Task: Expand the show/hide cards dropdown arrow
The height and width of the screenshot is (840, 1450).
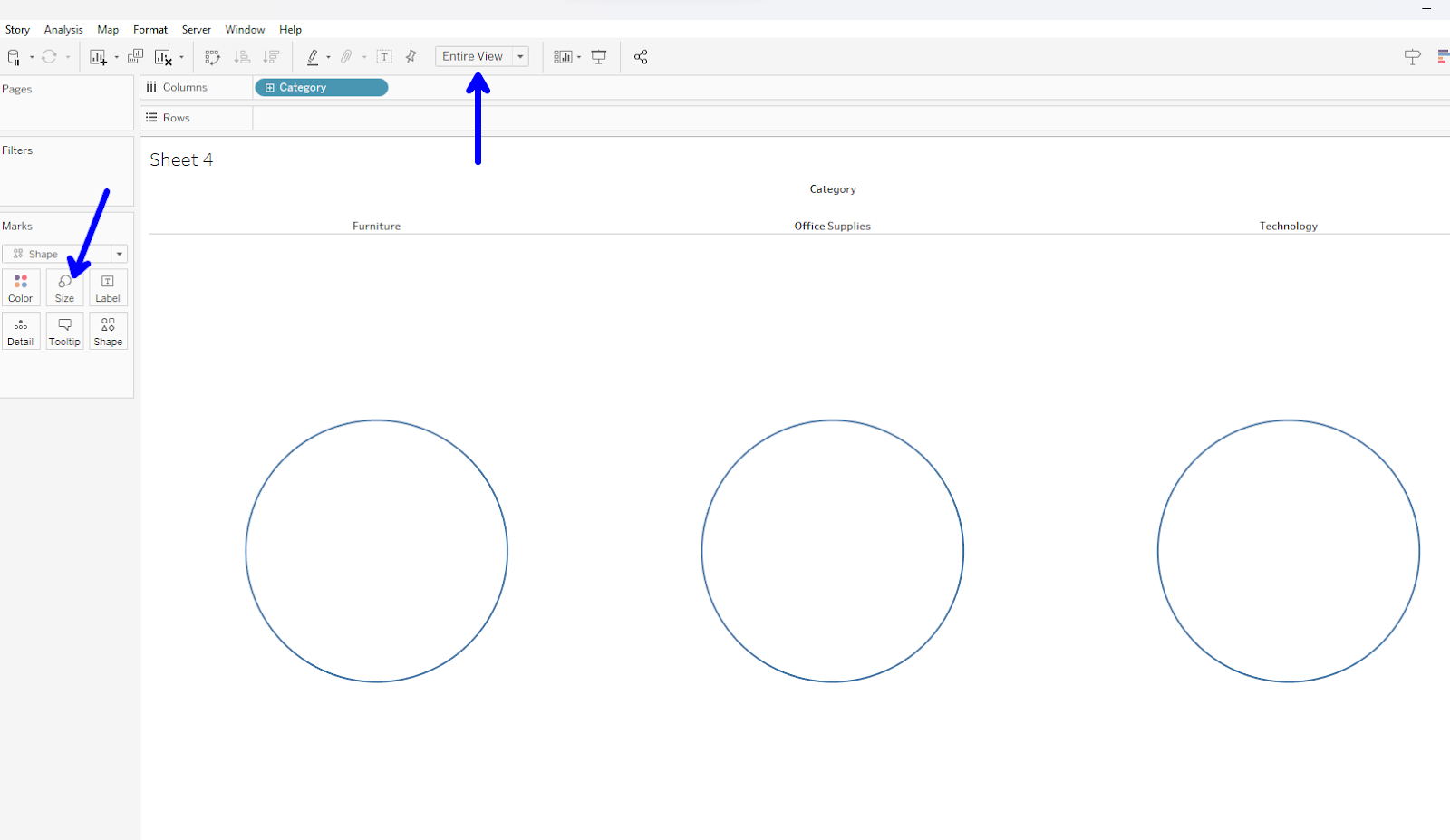Action: (x=579, y=57)
